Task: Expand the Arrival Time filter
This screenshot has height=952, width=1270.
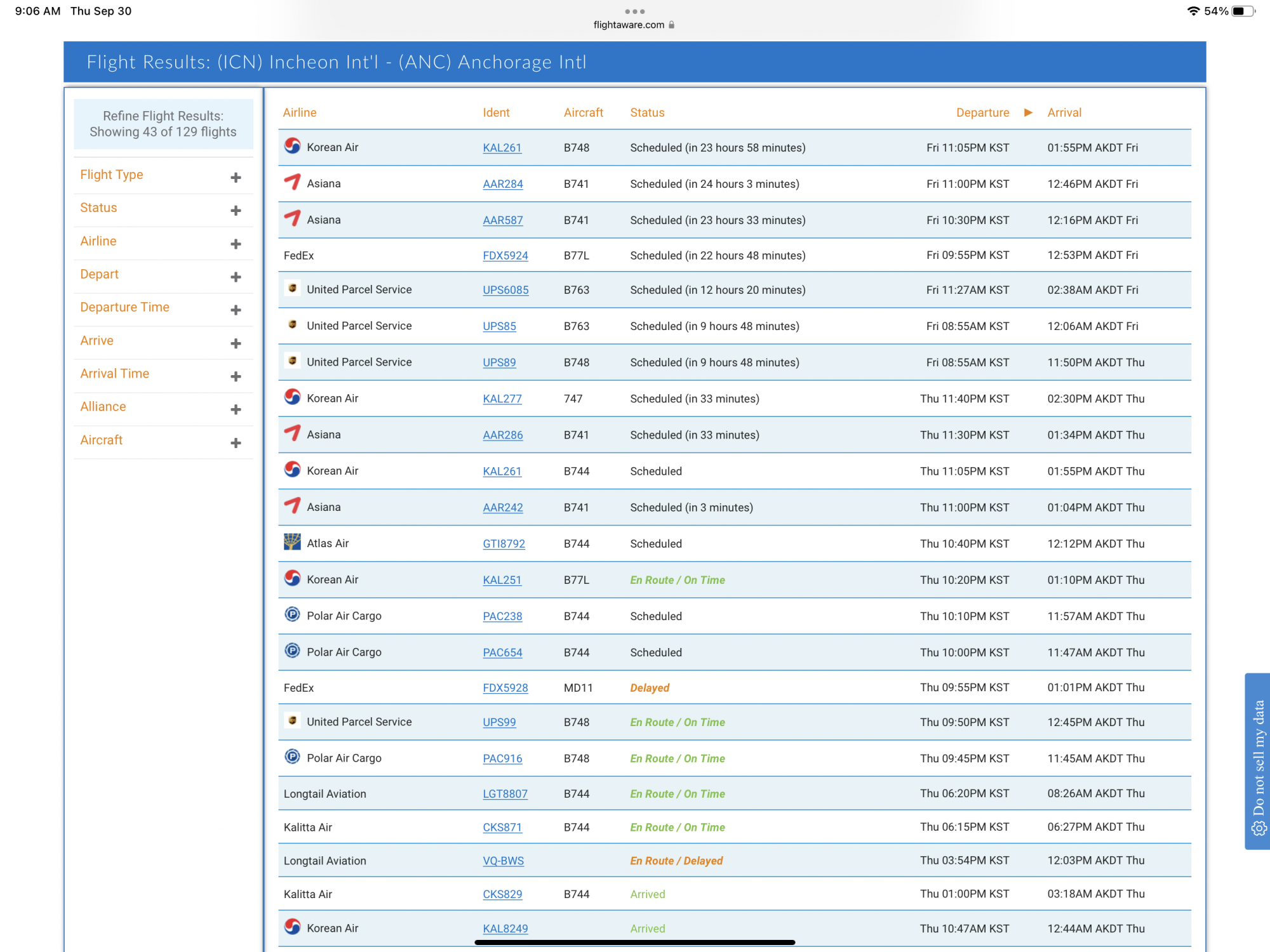Action: point(236,377)
